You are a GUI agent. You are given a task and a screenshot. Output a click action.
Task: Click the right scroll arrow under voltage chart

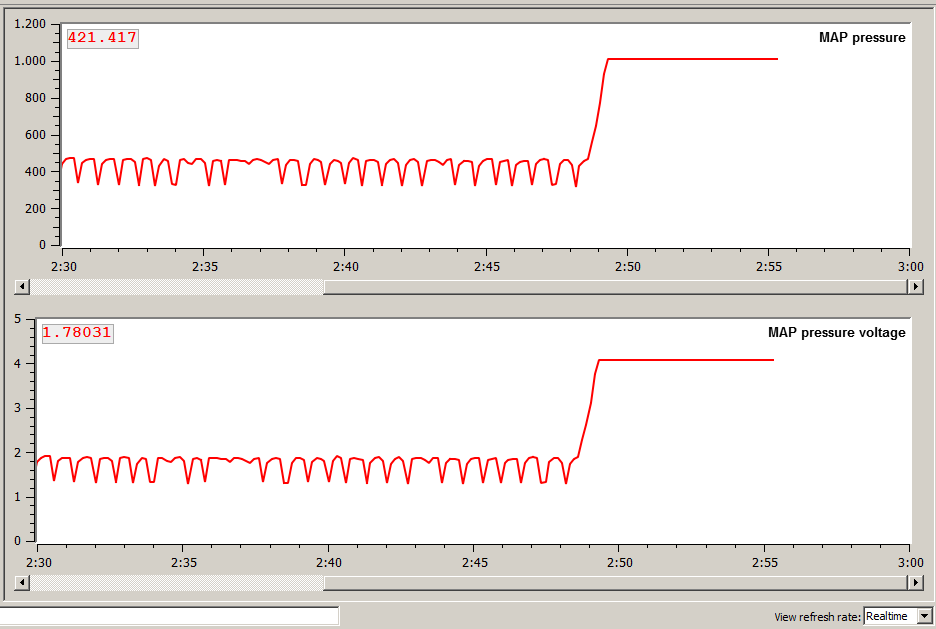914,582
